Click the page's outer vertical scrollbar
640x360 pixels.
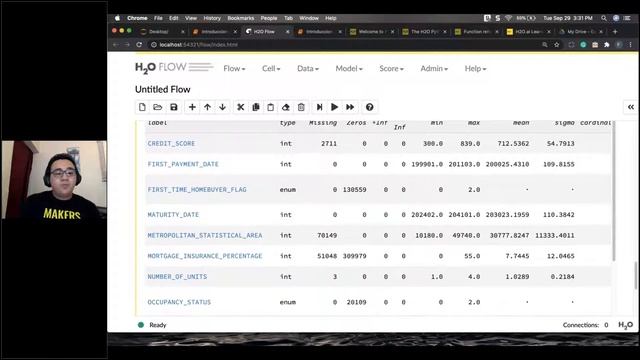635,276
